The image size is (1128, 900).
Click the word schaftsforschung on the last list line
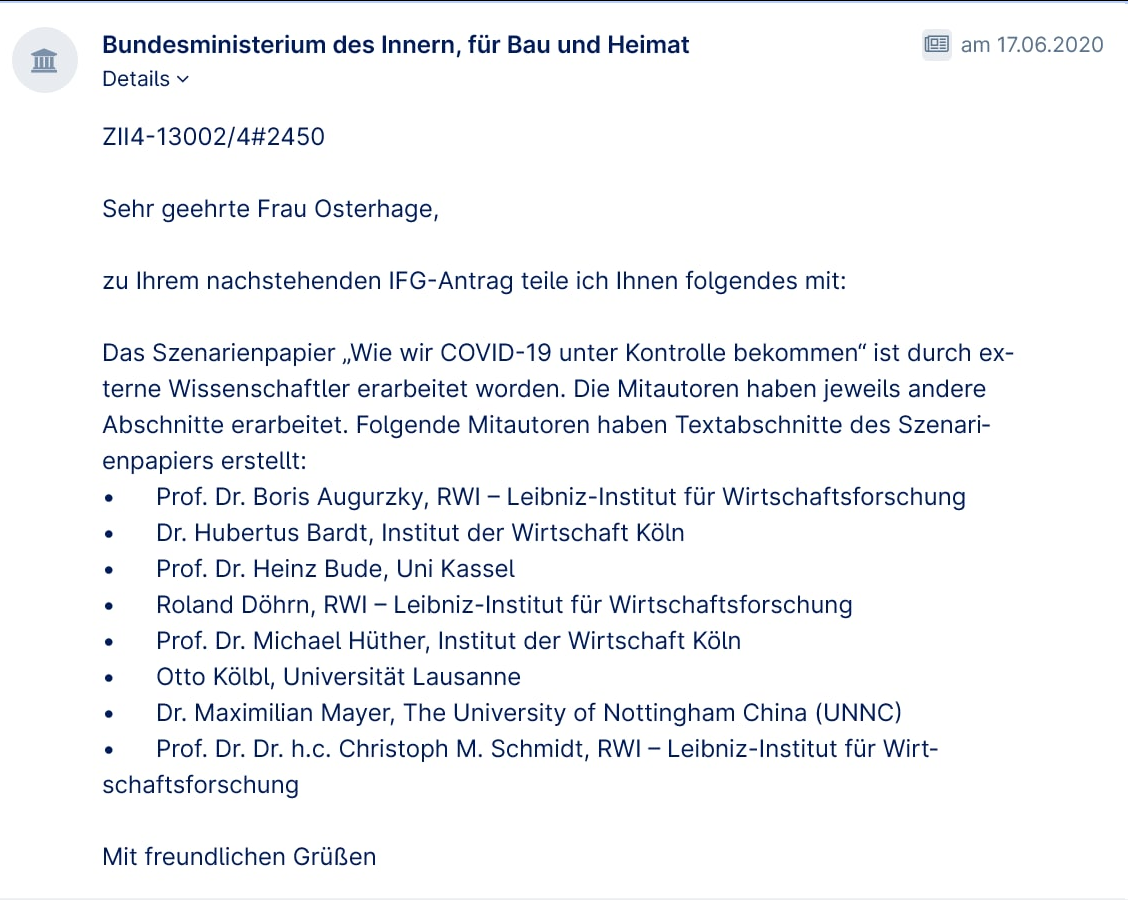201,784
